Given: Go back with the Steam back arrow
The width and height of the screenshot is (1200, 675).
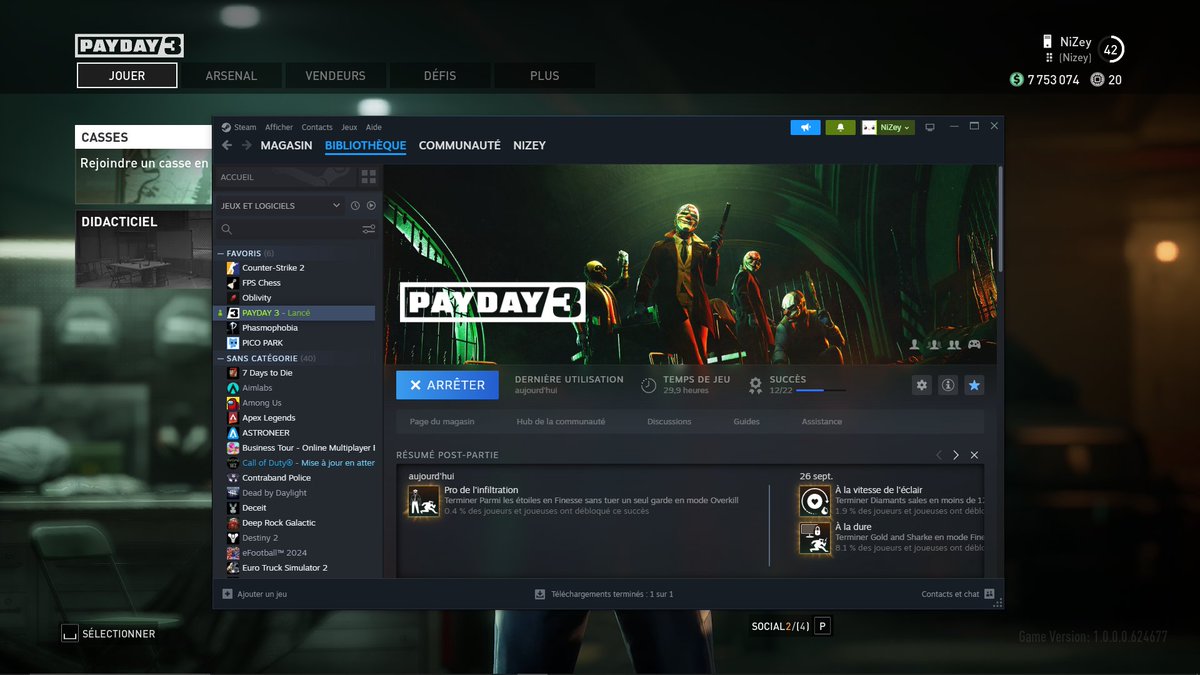Looking at the screenshot, I should [x=227, y=145].
